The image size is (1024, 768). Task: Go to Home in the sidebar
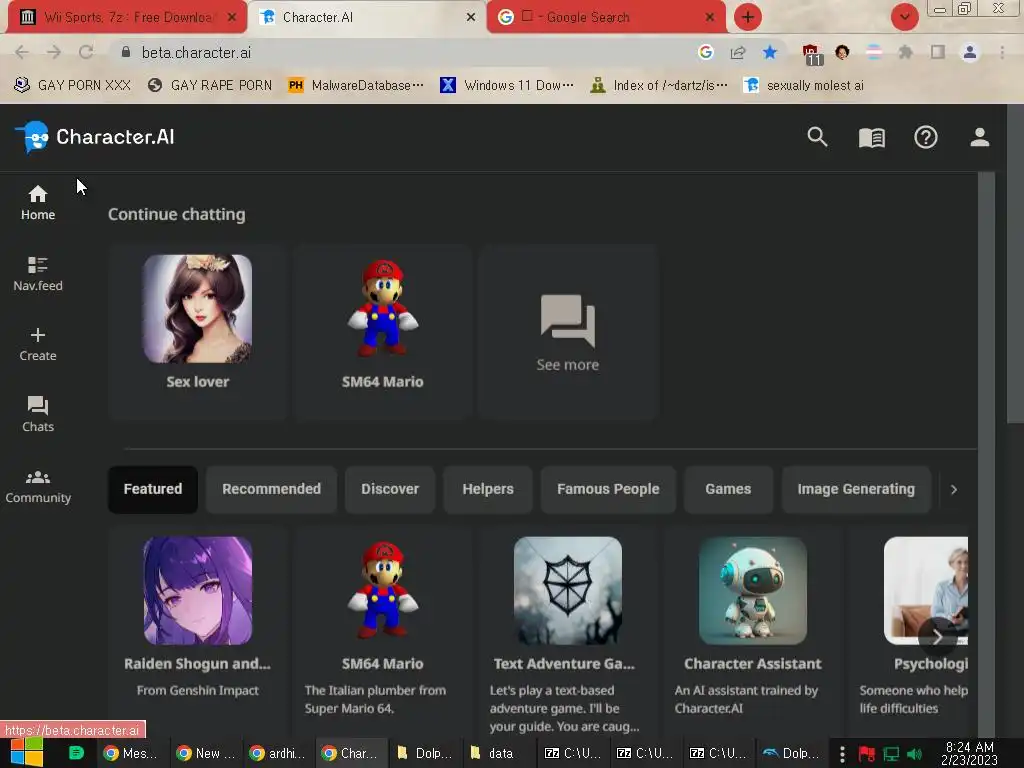click(38, 203)
